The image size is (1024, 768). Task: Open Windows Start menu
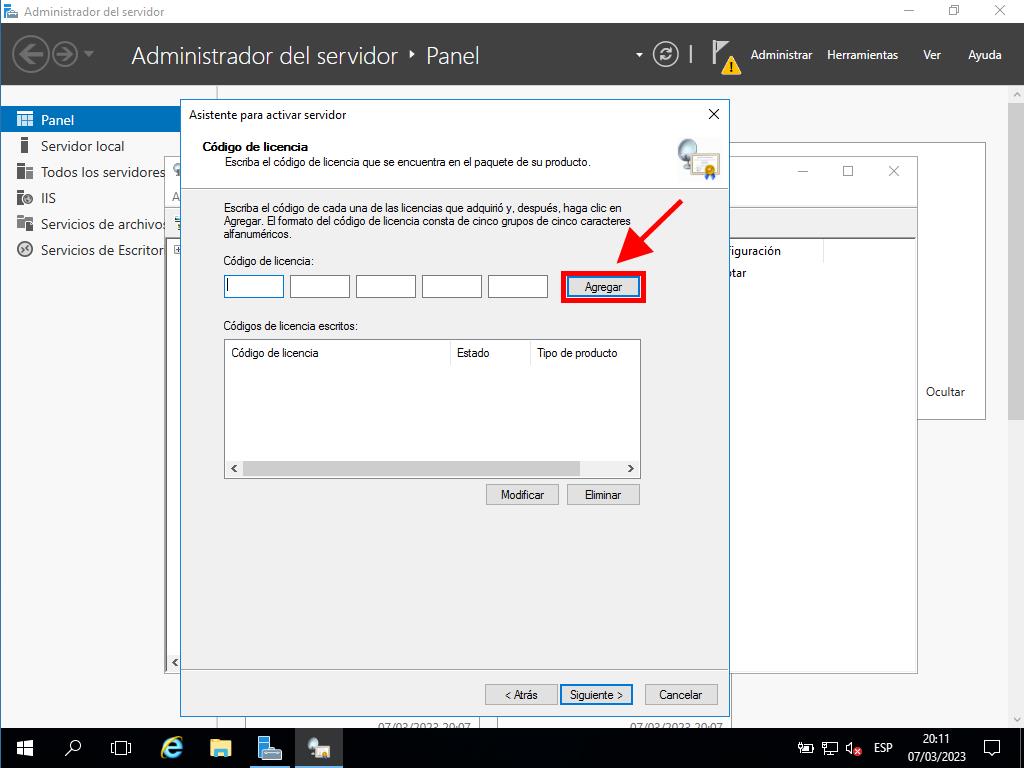click(x=24, y=747)
